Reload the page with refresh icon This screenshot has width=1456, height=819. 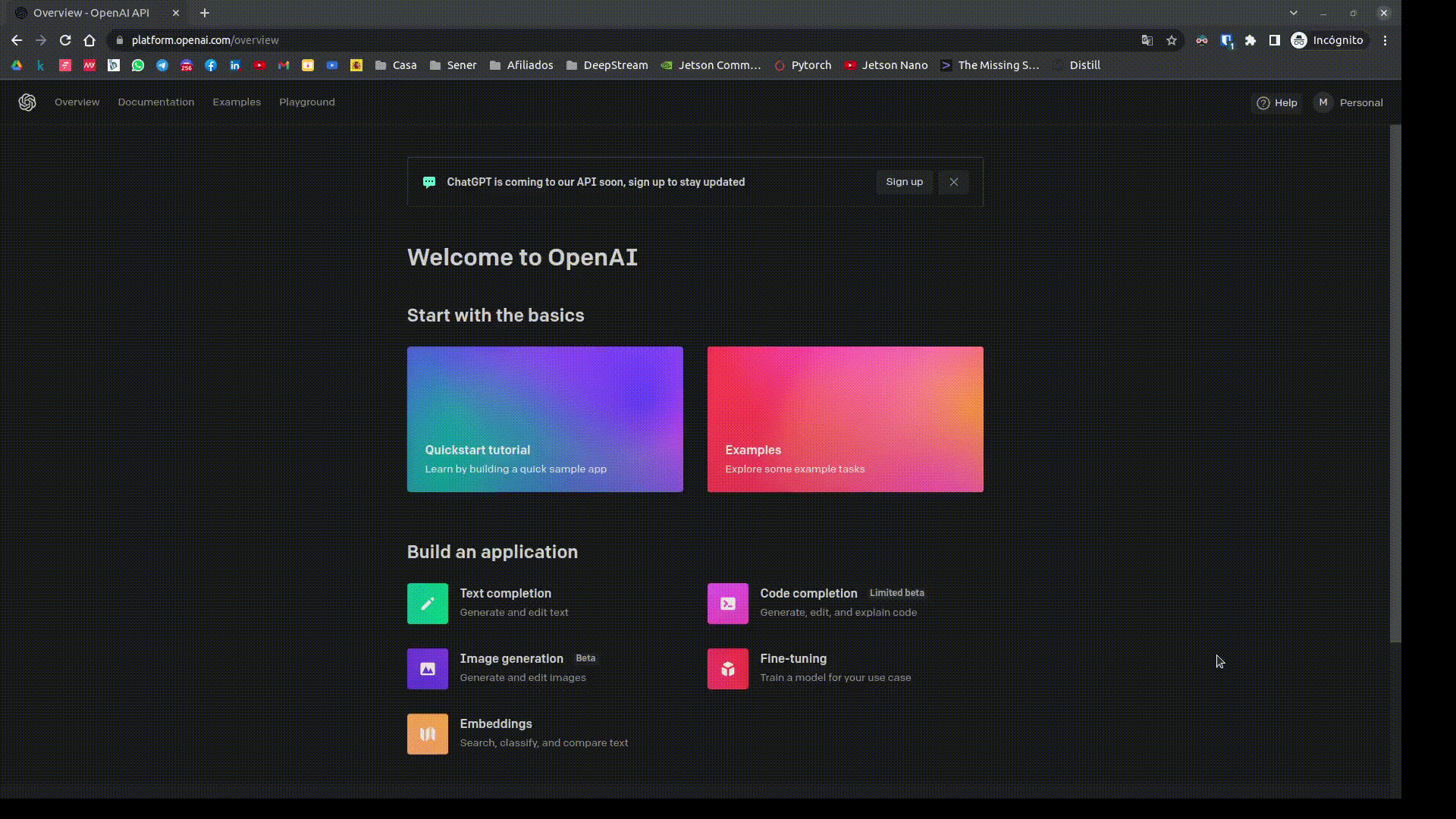click(x=65, y=40)
